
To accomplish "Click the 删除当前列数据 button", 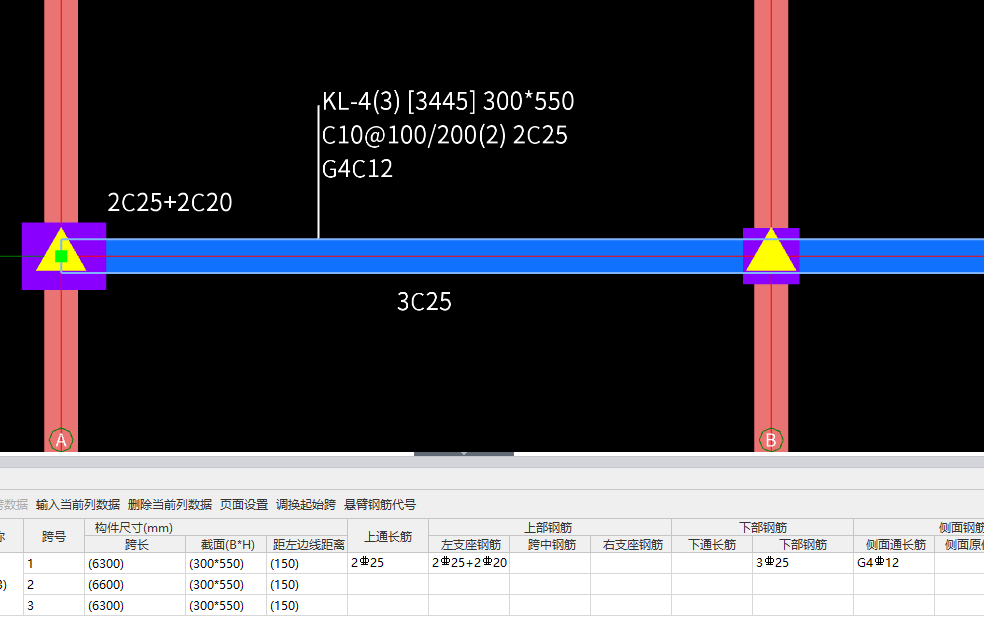I will coord(170,505).
